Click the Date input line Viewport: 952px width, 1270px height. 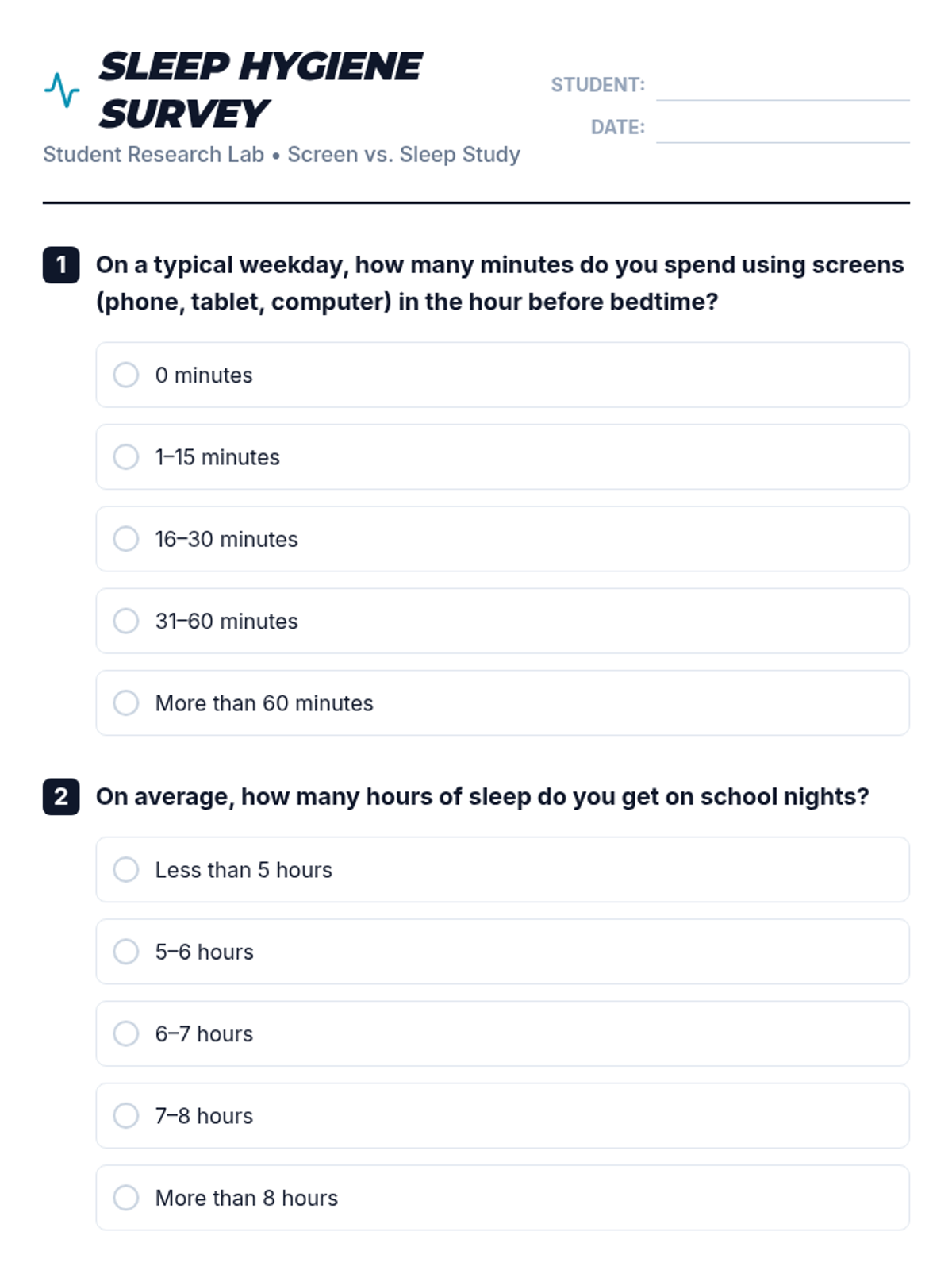[782, 129]
